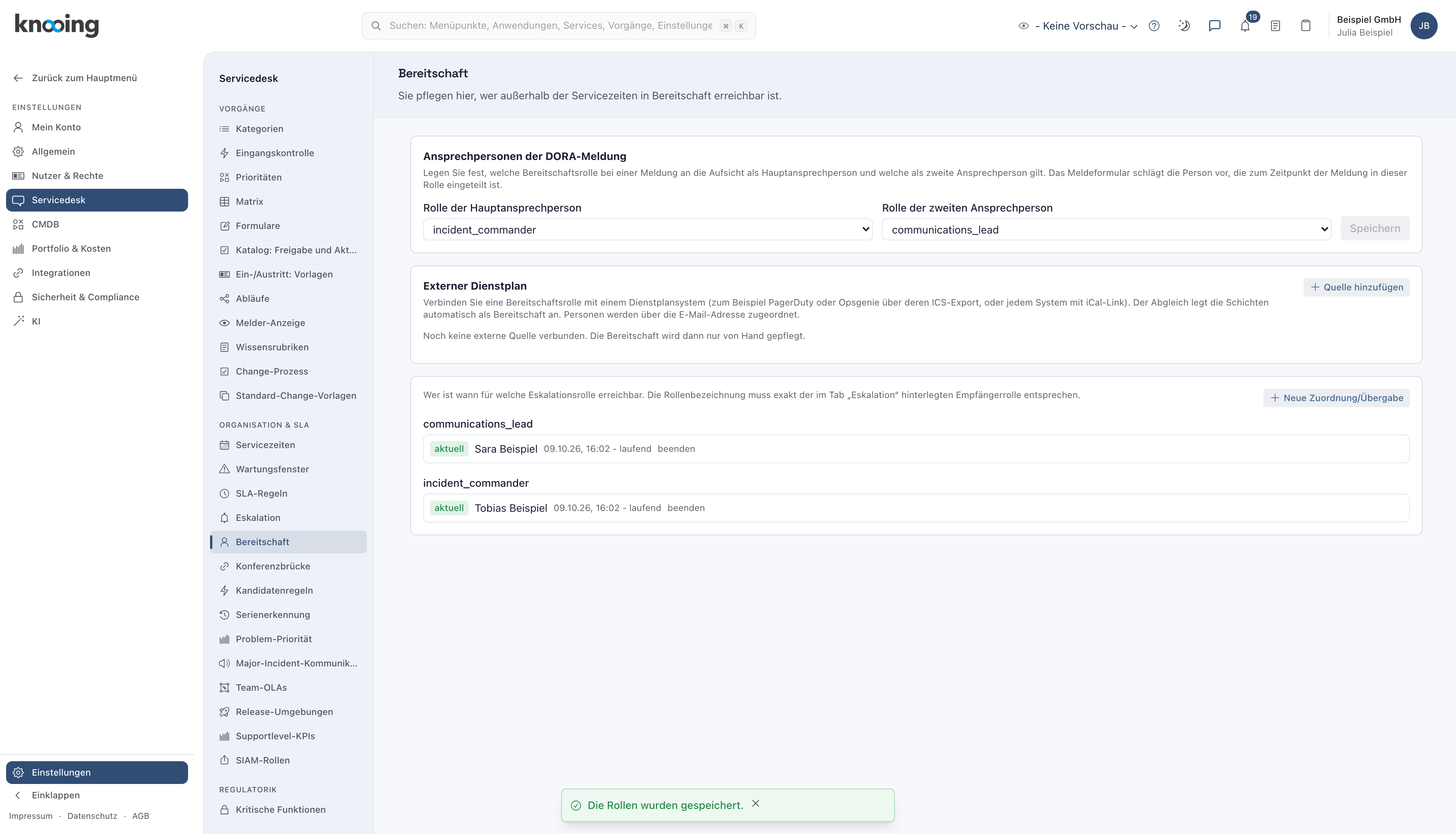
Task: Open the help question-mark icon
Action: click(x=1153, y=26)
